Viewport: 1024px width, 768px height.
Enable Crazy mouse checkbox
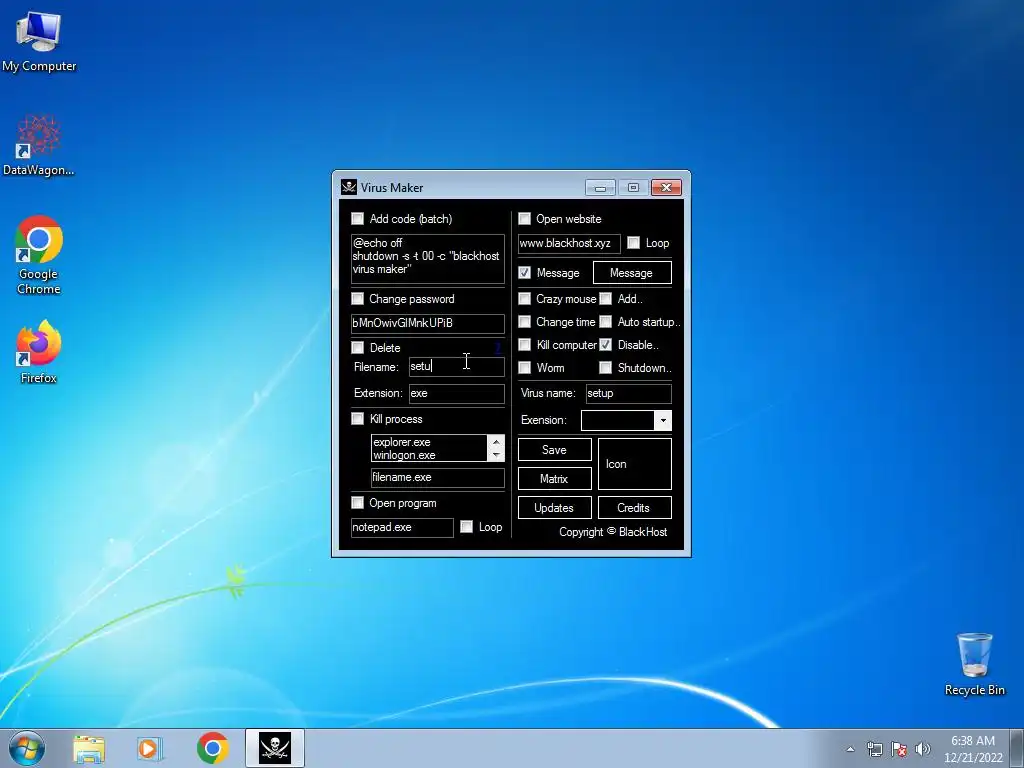coord(524,299)
